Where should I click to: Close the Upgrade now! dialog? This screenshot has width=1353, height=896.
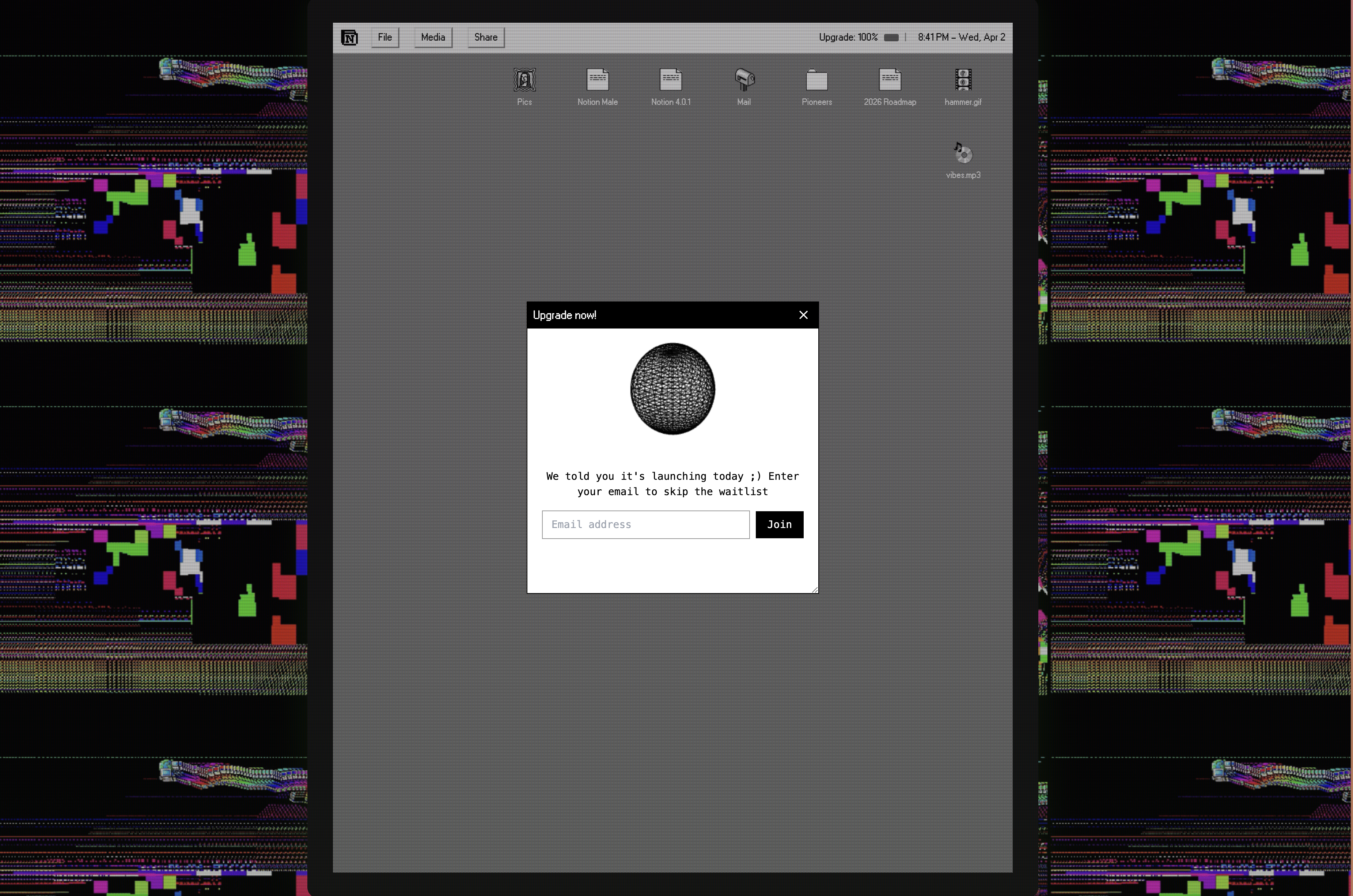coord(803,315)
